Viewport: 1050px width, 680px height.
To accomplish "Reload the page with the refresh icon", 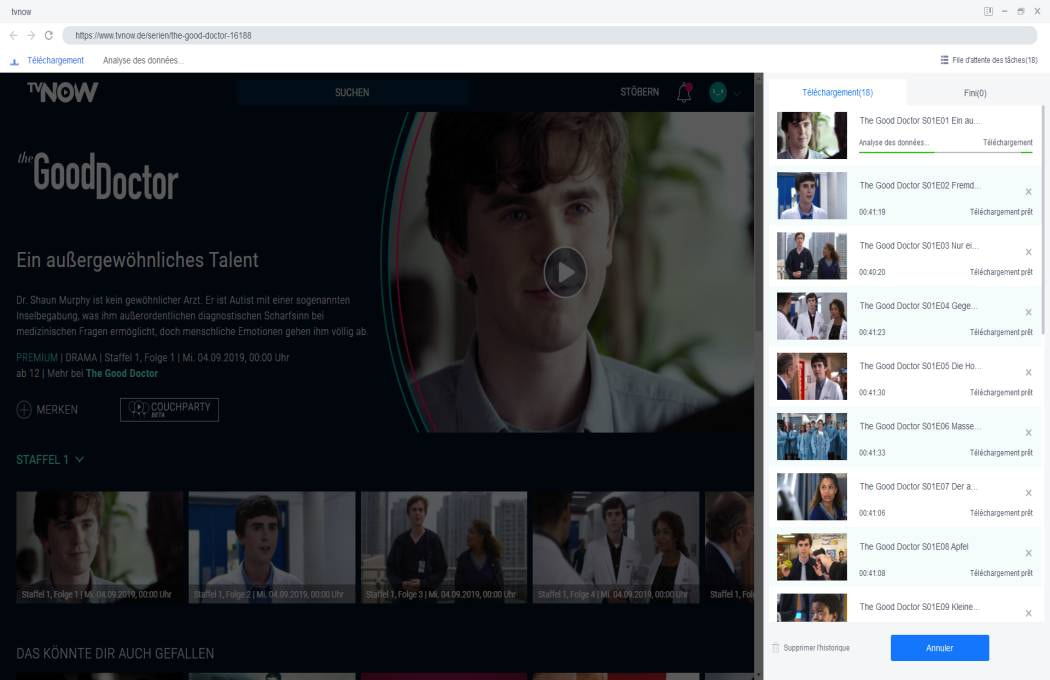I will click(x=48, y=36).
